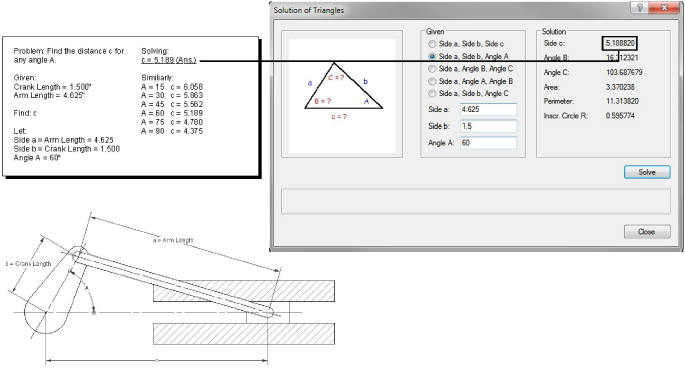Click 'Arm Length = 4.625"' given text
The width and height of the screenshot is (685, 369).
tap(49, 96)
